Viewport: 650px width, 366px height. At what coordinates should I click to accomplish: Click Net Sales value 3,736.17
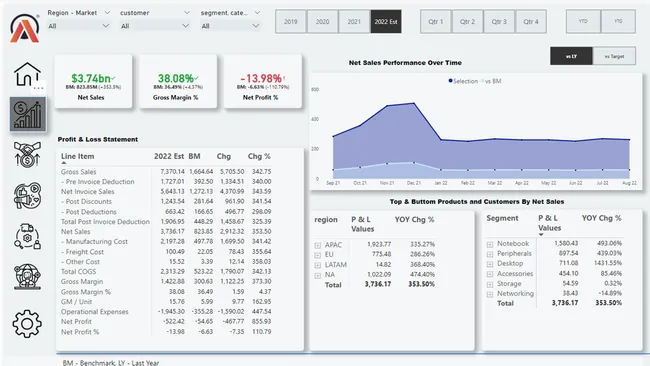172,232
